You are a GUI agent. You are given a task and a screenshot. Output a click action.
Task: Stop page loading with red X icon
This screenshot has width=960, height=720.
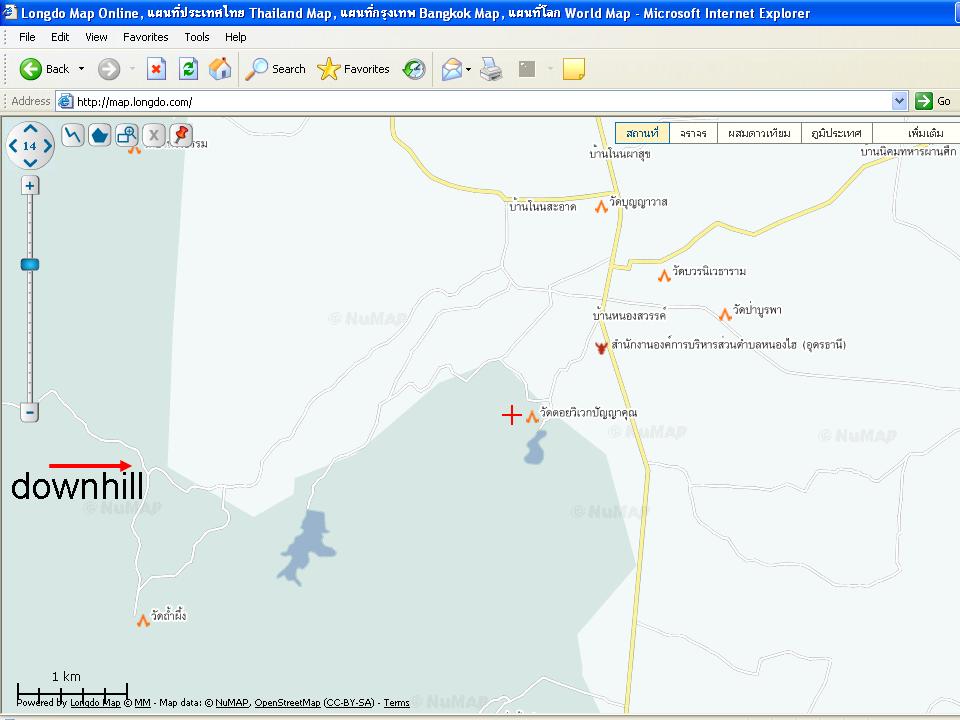(x=157, y=69)
